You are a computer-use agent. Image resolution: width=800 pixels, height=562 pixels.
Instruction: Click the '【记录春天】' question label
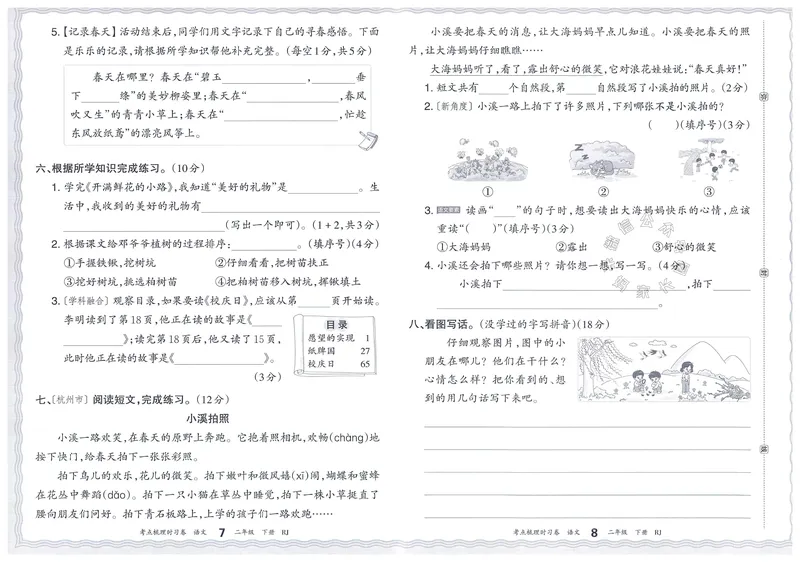pyautogui.click(x=89, y=32)
